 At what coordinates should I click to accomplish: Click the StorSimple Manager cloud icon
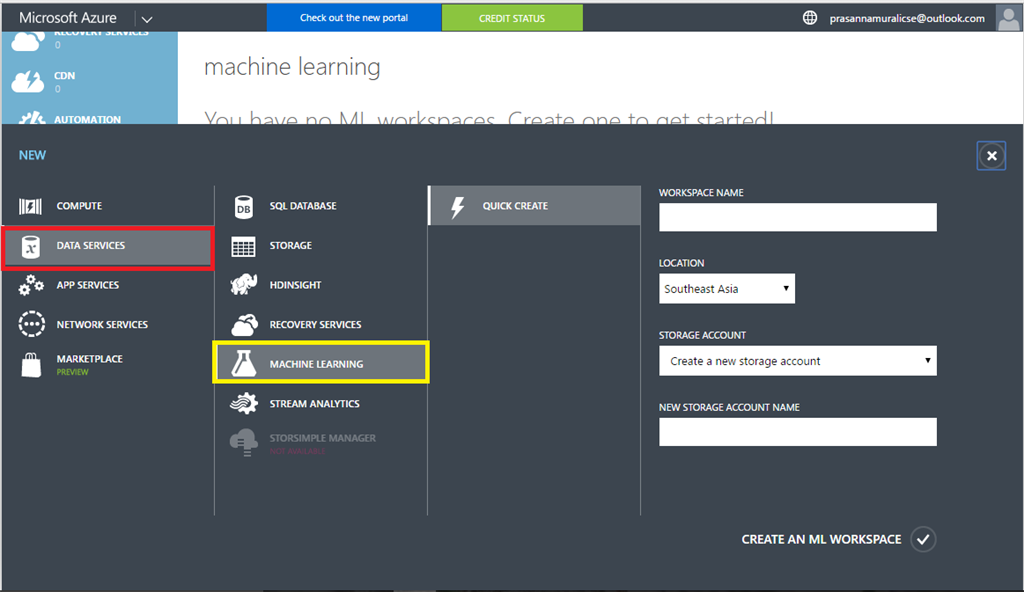244,442
